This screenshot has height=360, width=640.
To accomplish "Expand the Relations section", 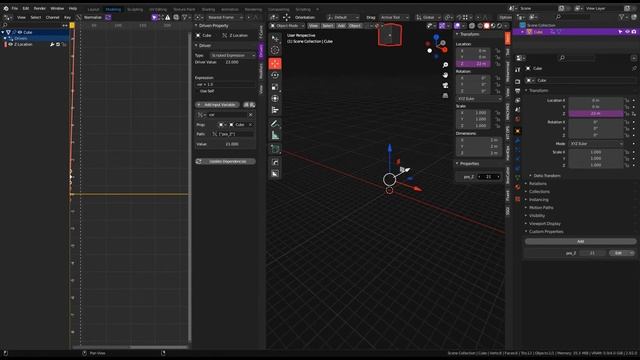I will tap(538, 184).
